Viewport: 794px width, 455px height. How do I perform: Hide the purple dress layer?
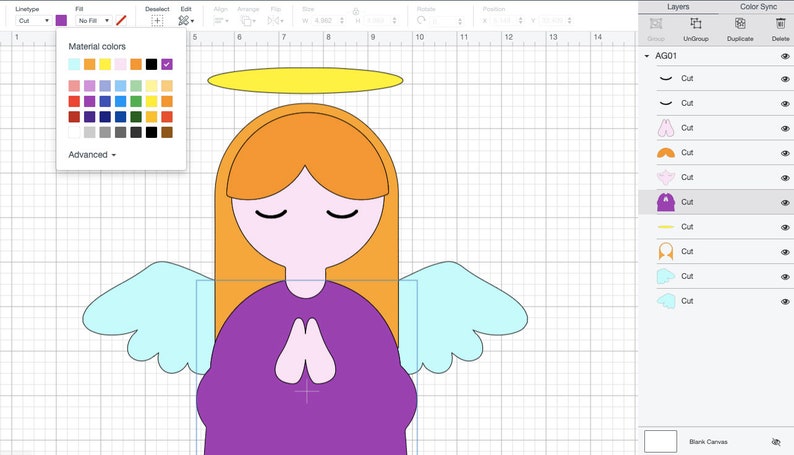[x=785, y=203]
